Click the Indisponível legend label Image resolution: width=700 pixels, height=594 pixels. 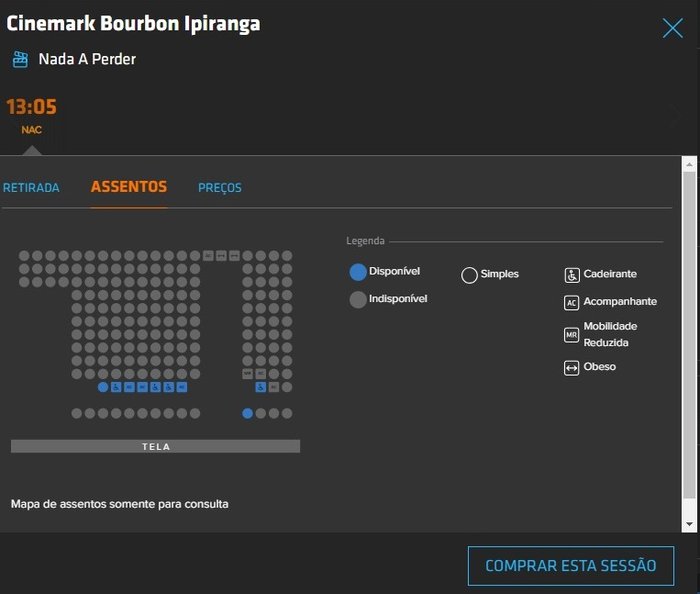pyautogui.click(x=398, y=299)
